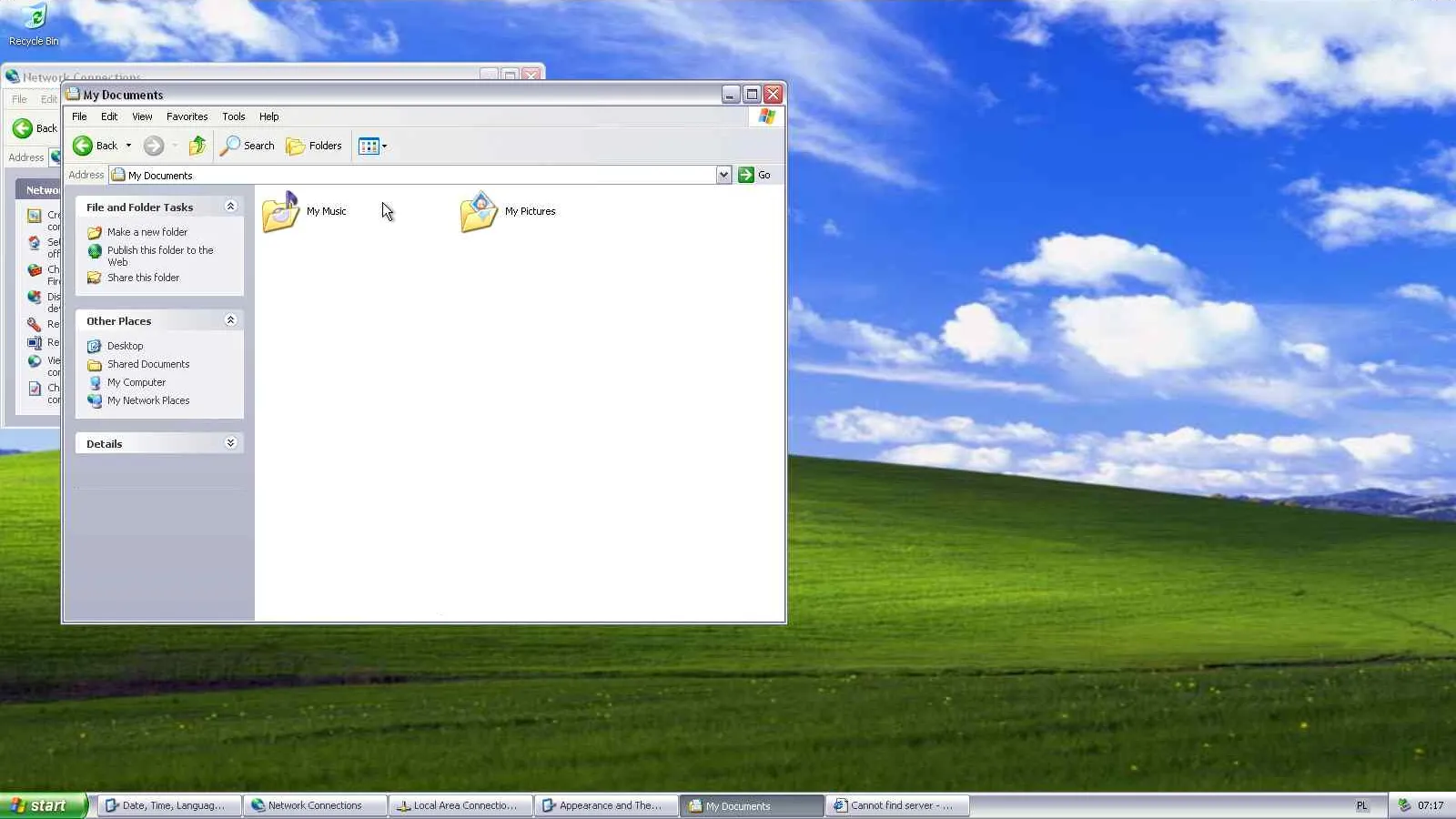Screen dimensions: 1456x819
Task: Open the My Pictures folder icon
Action: [479, 211]
